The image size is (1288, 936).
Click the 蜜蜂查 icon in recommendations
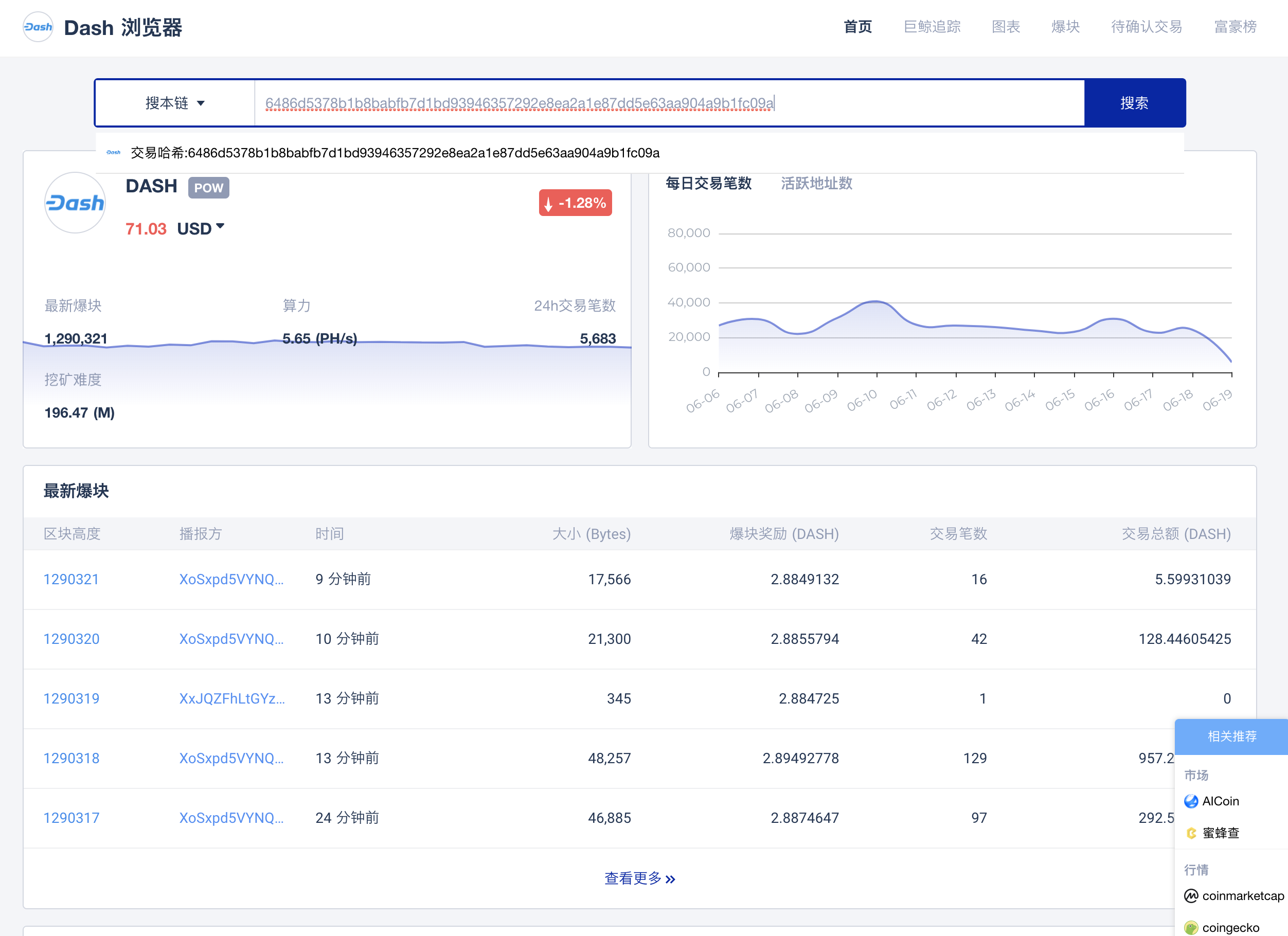click(x=1191, y=833)
